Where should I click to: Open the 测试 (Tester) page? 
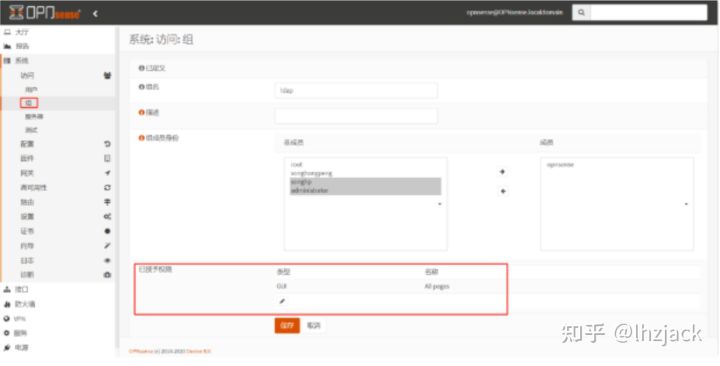pos(31,130)
